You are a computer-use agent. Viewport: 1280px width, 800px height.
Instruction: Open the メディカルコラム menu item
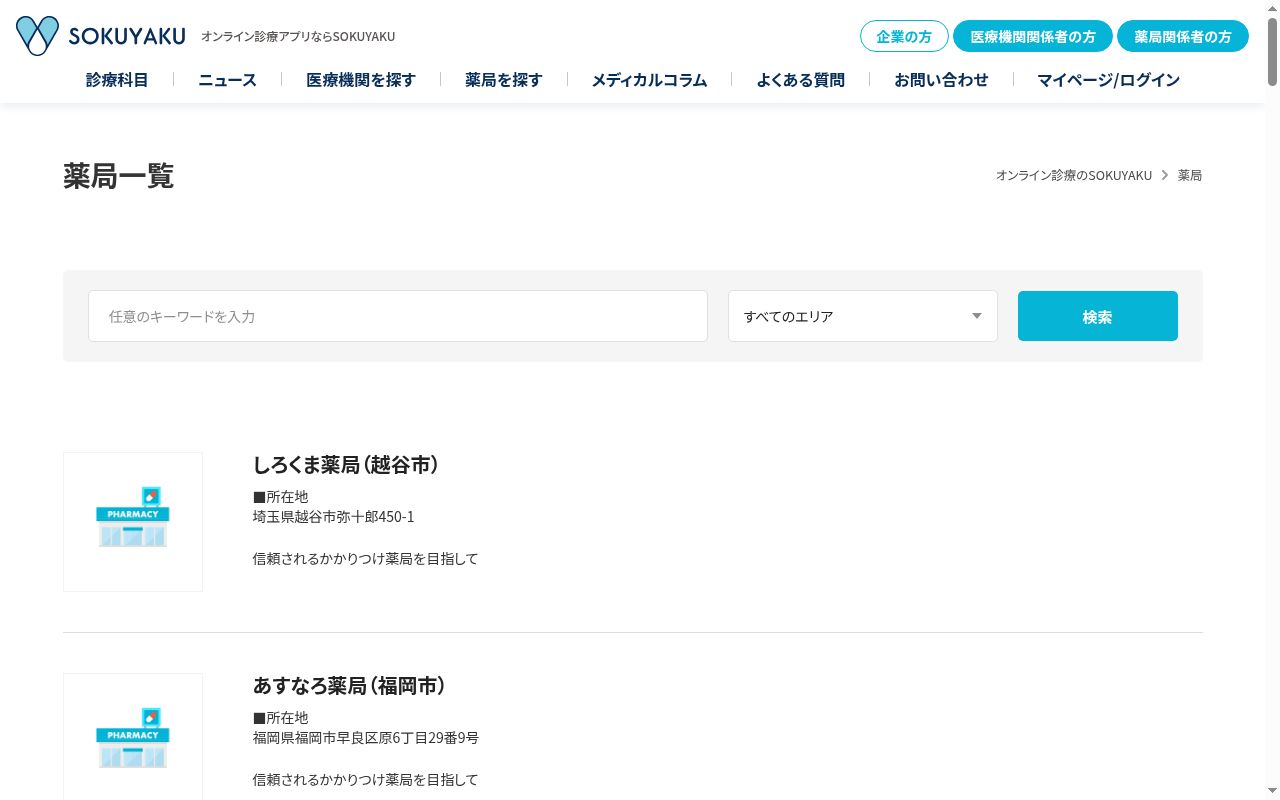coord(649,80)
